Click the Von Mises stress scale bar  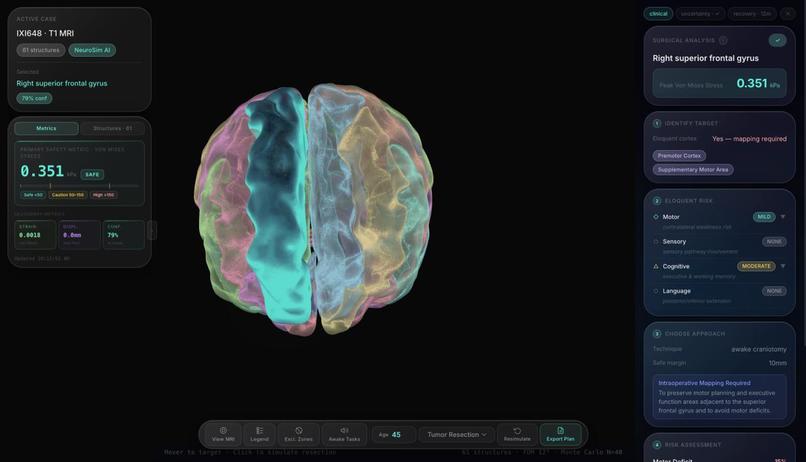[80, 186]
